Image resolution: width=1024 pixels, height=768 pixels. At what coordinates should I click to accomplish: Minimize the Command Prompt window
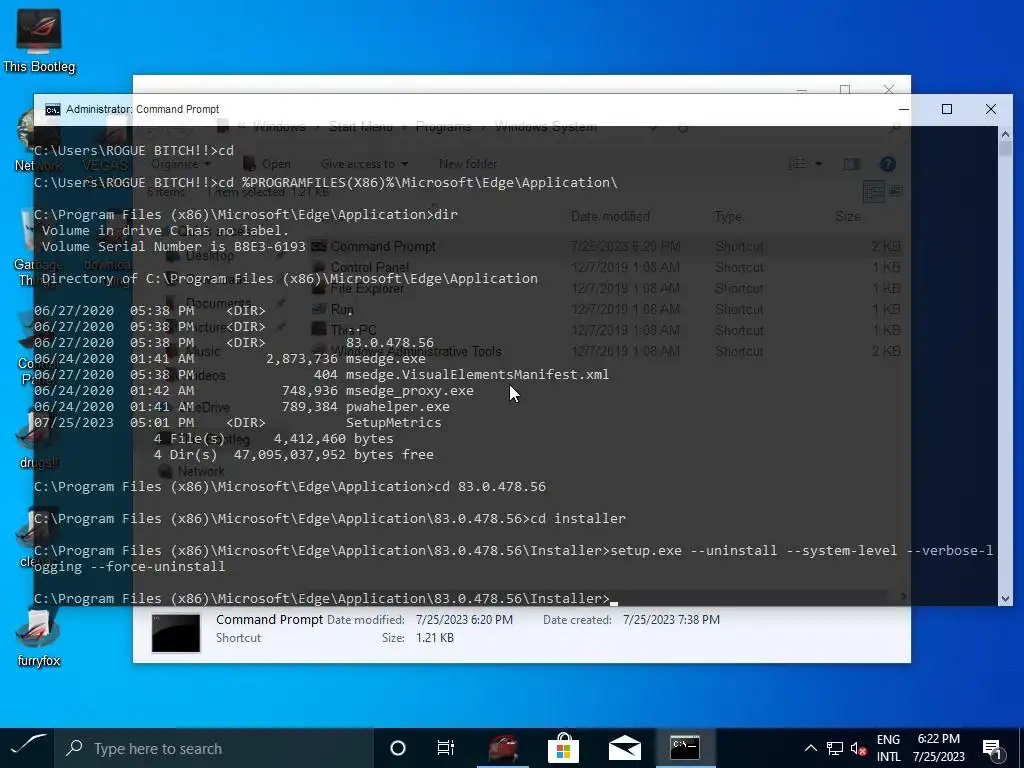[904, 109]
